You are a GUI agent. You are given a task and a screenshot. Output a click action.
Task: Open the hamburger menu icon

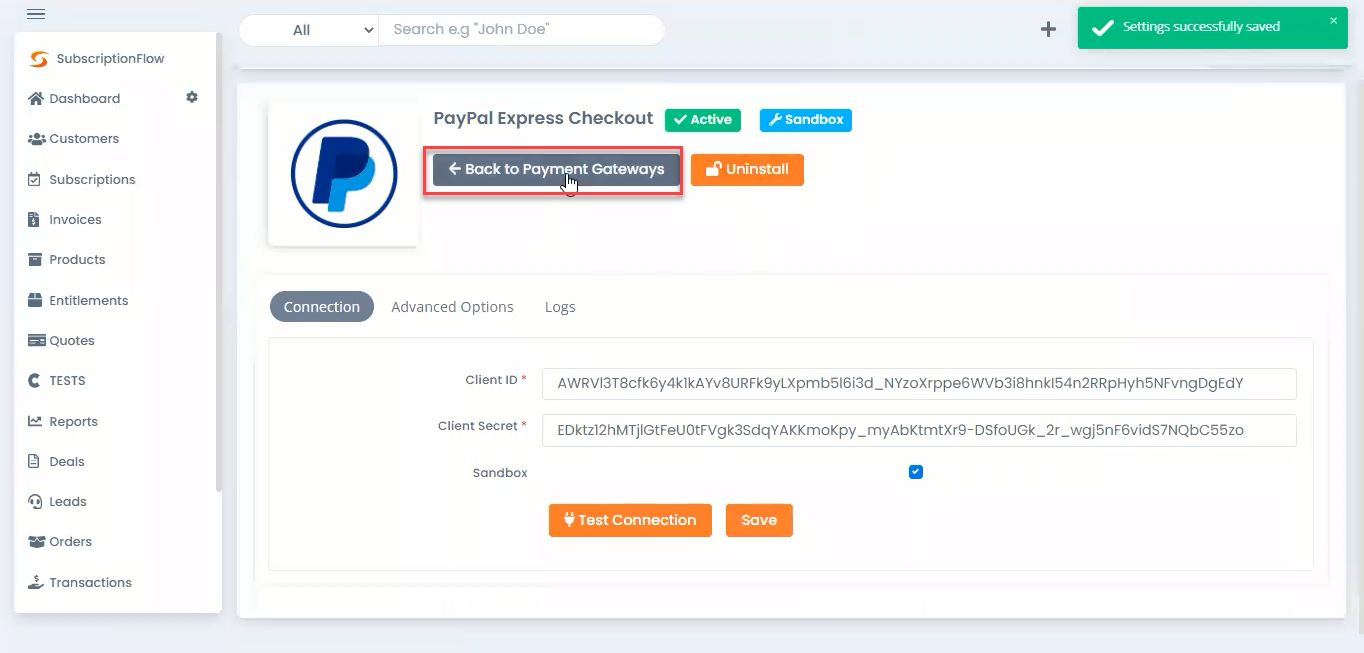coord(36,14)
